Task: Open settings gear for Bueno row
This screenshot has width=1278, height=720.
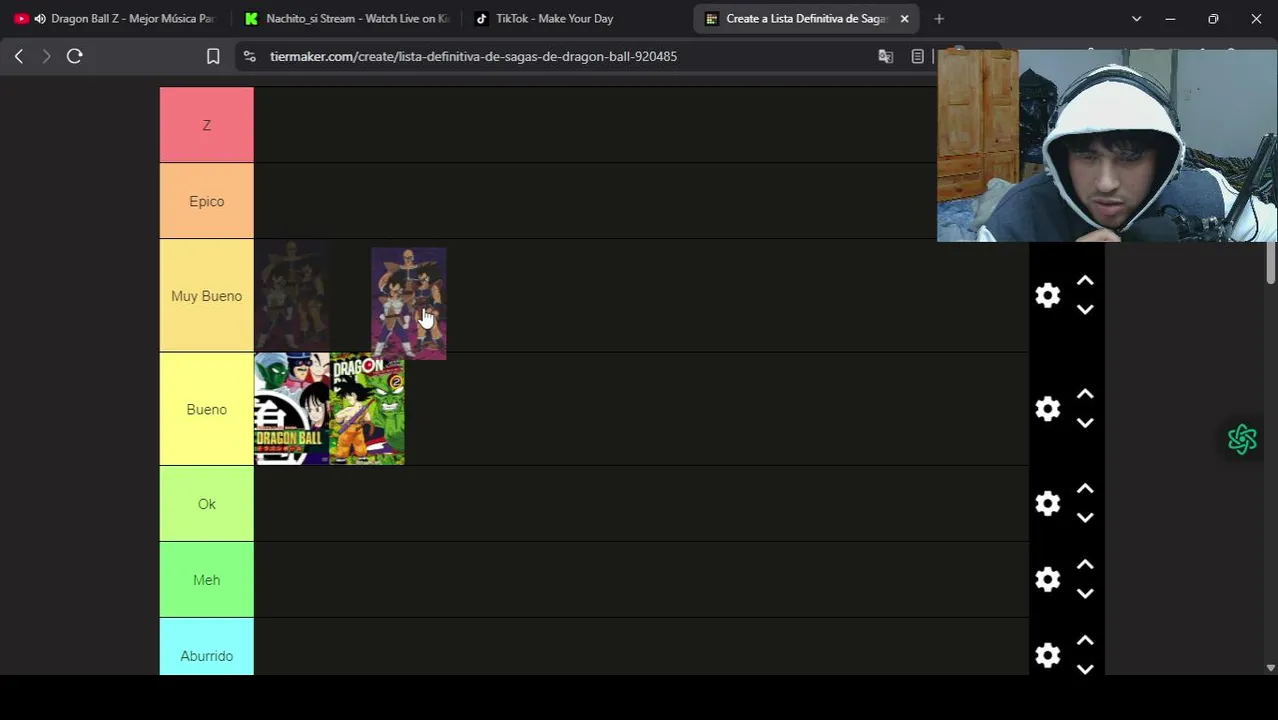Action: coord(1047,409)
